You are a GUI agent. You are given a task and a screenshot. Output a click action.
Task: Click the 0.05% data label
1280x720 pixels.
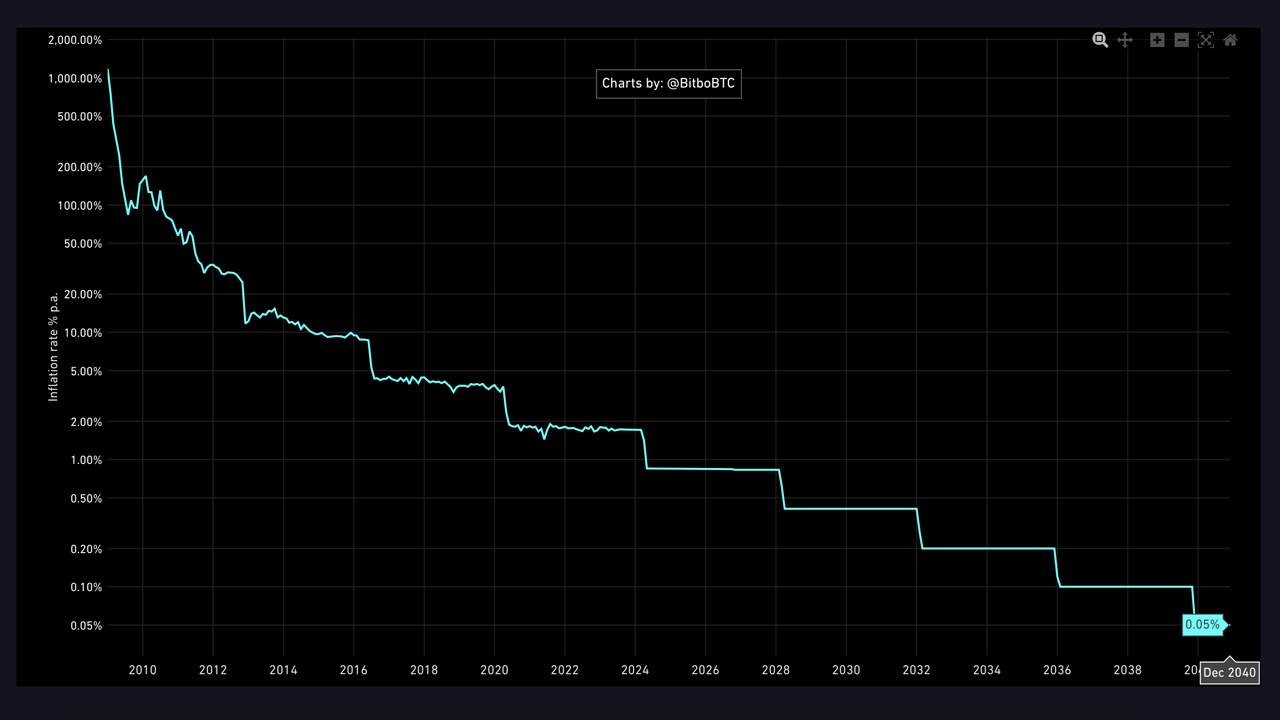click(1202, 624)
